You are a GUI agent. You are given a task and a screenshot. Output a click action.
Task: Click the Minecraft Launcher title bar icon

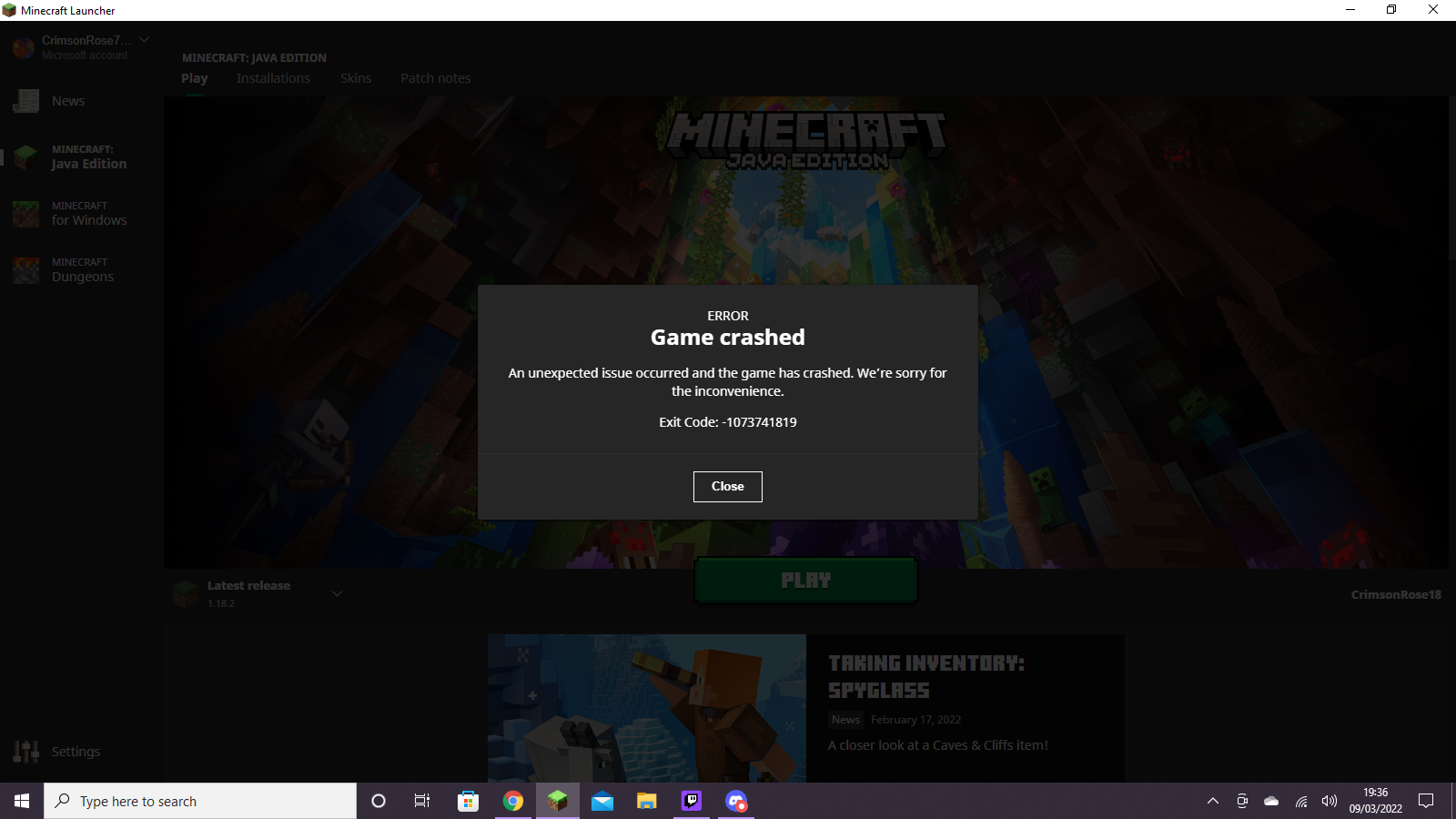click(9, 10)
